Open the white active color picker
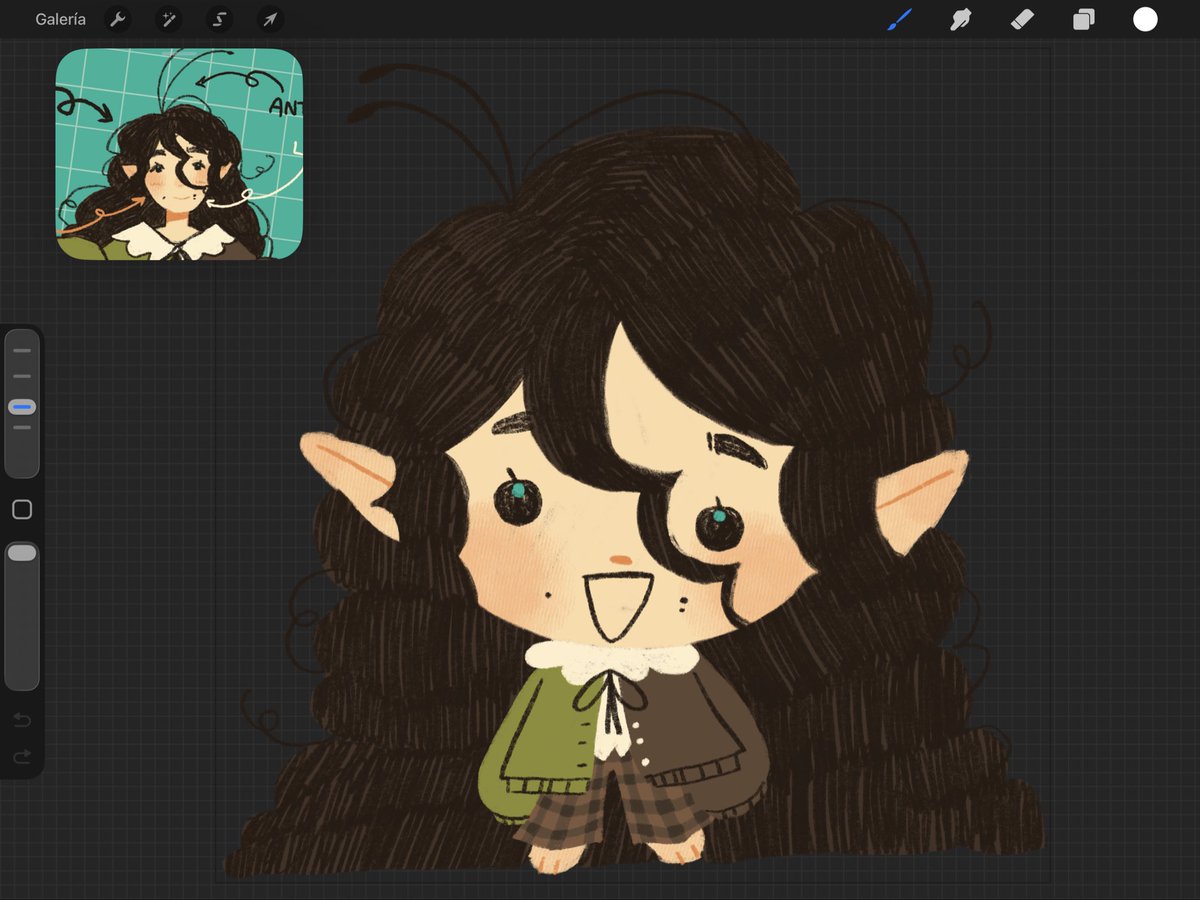 1145,19
